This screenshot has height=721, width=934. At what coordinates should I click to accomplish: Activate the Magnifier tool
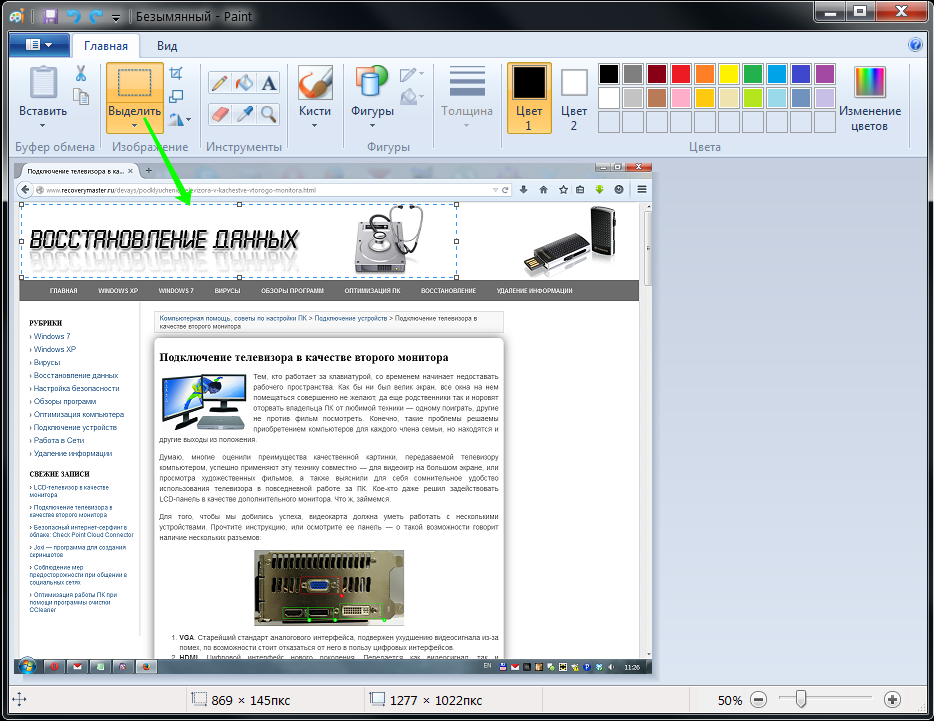[x=269, y=113]
